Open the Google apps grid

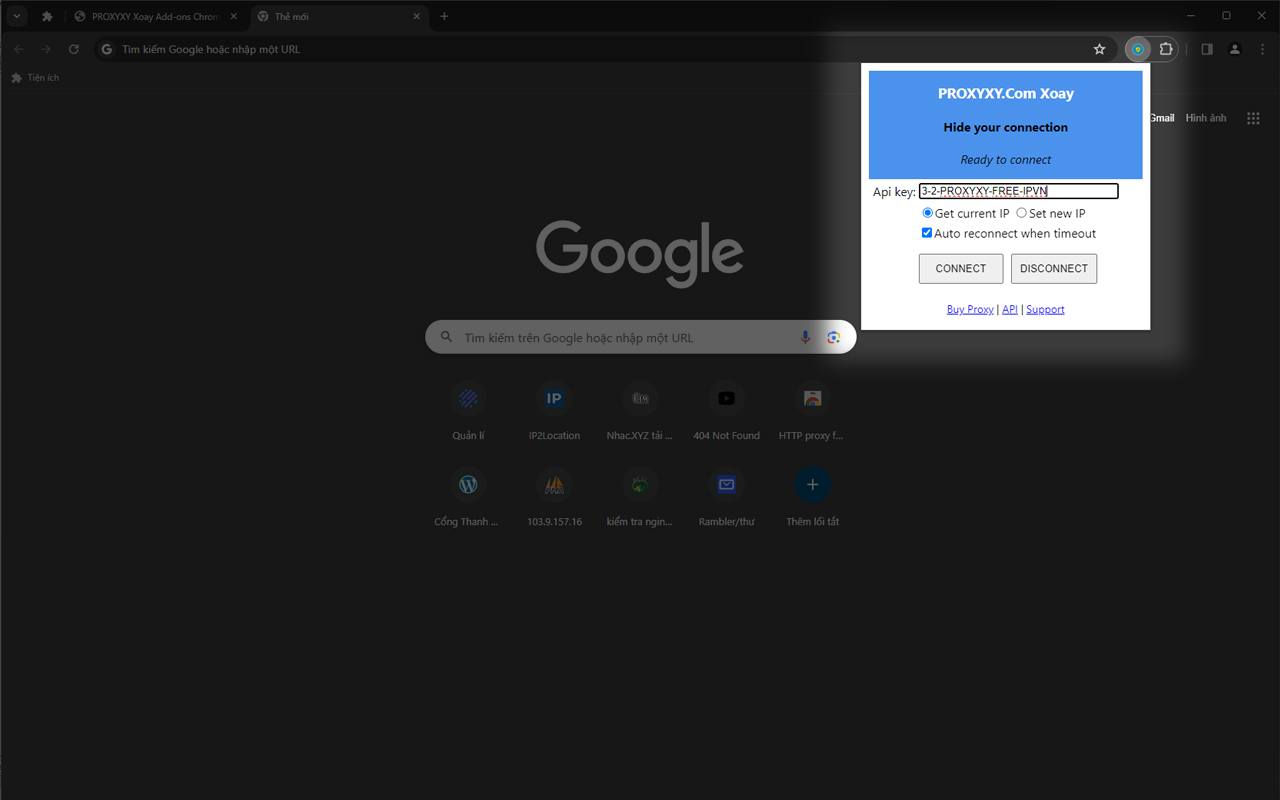pos(1253,117)
